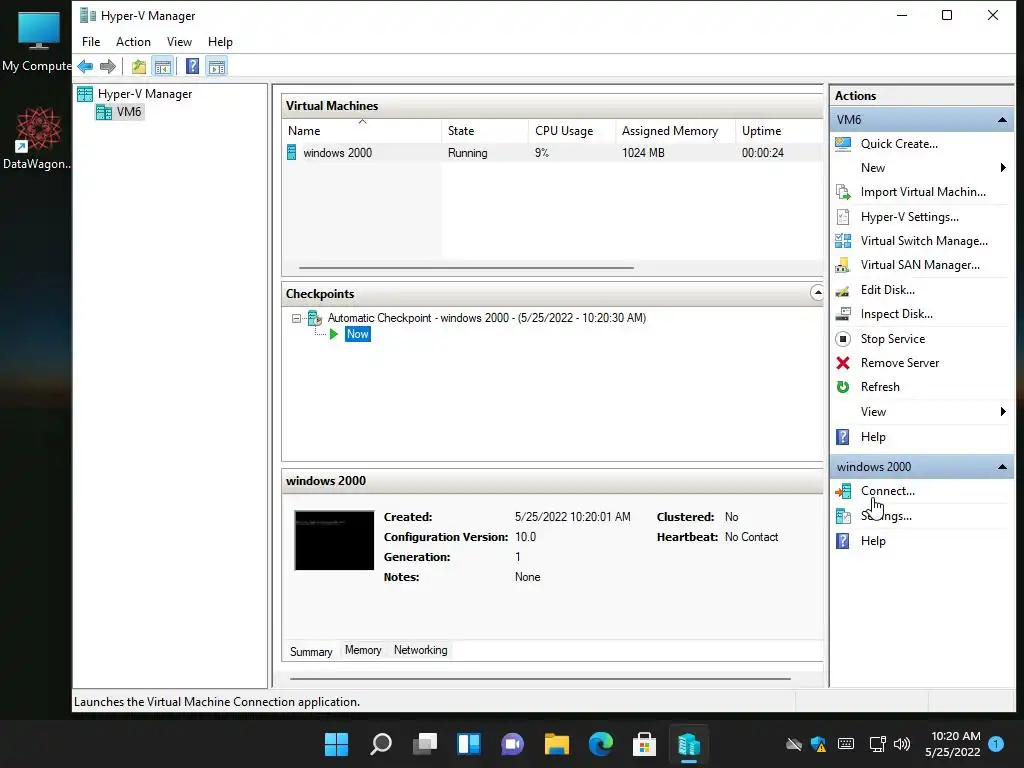The height and width of the screenshot is (768, 1024).
Task: Click the Virtual SAN Manager icon
Action: [843, 265]
